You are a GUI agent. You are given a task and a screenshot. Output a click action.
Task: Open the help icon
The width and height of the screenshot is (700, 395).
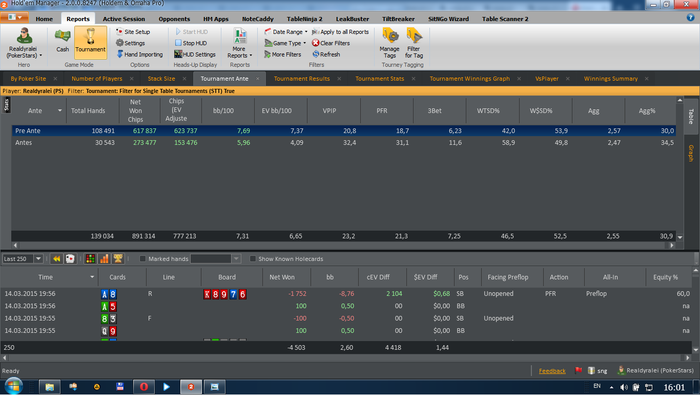click(690, 17)
